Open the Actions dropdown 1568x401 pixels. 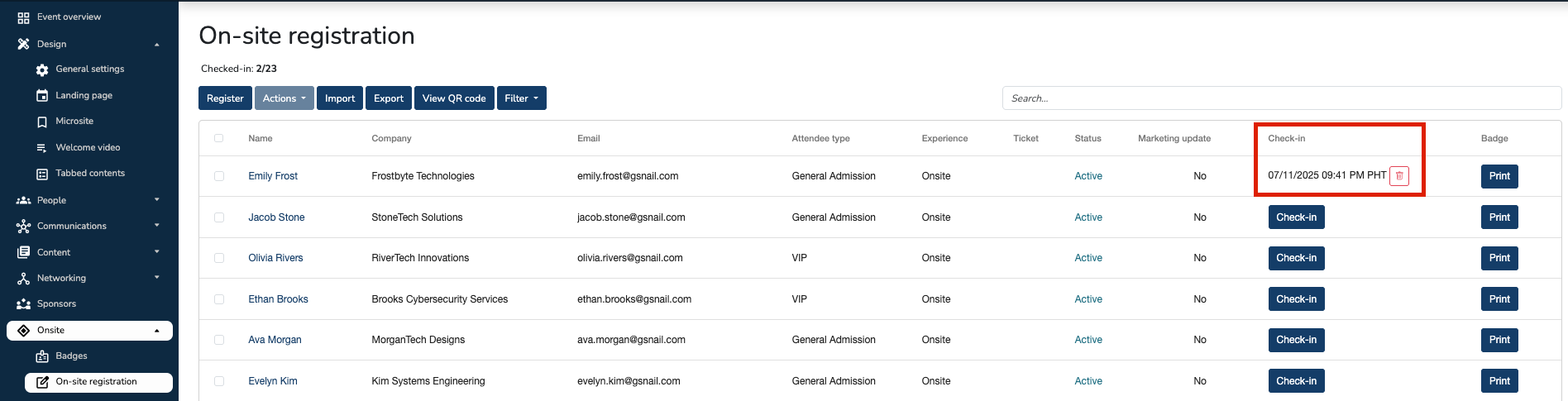284,98
